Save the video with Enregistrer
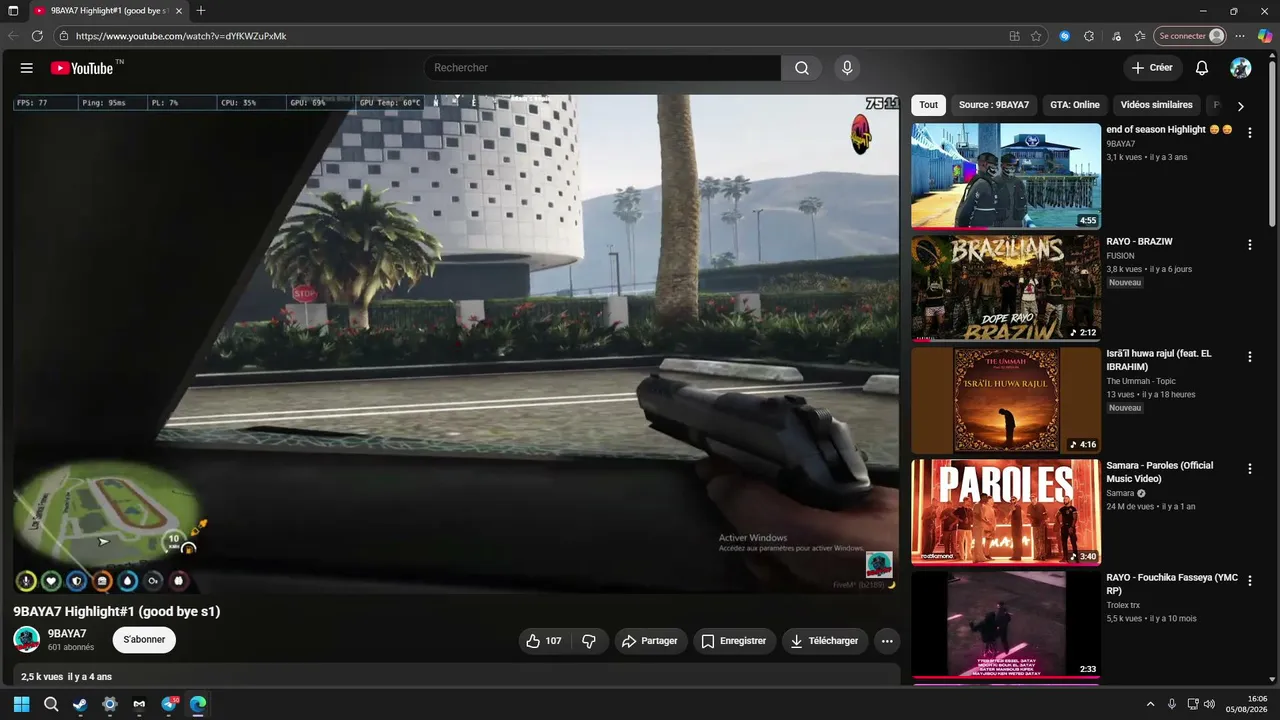Screen dimensions: 1280x720 tap(734, 641)
